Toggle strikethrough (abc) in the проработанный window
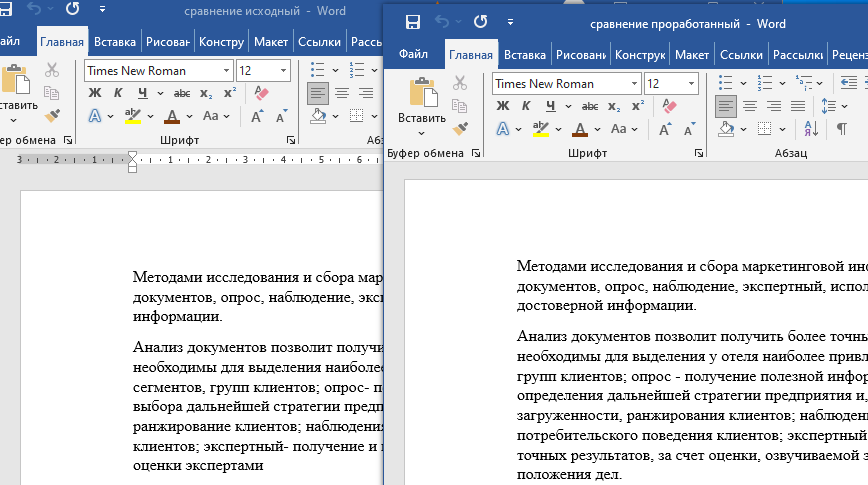This screenshot has height=485, width=868. click(x=590, y=106)
